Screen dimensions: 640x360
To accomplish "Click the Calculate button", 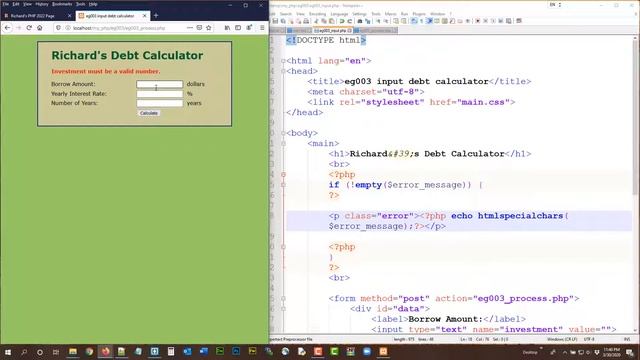I will point(149,113).
